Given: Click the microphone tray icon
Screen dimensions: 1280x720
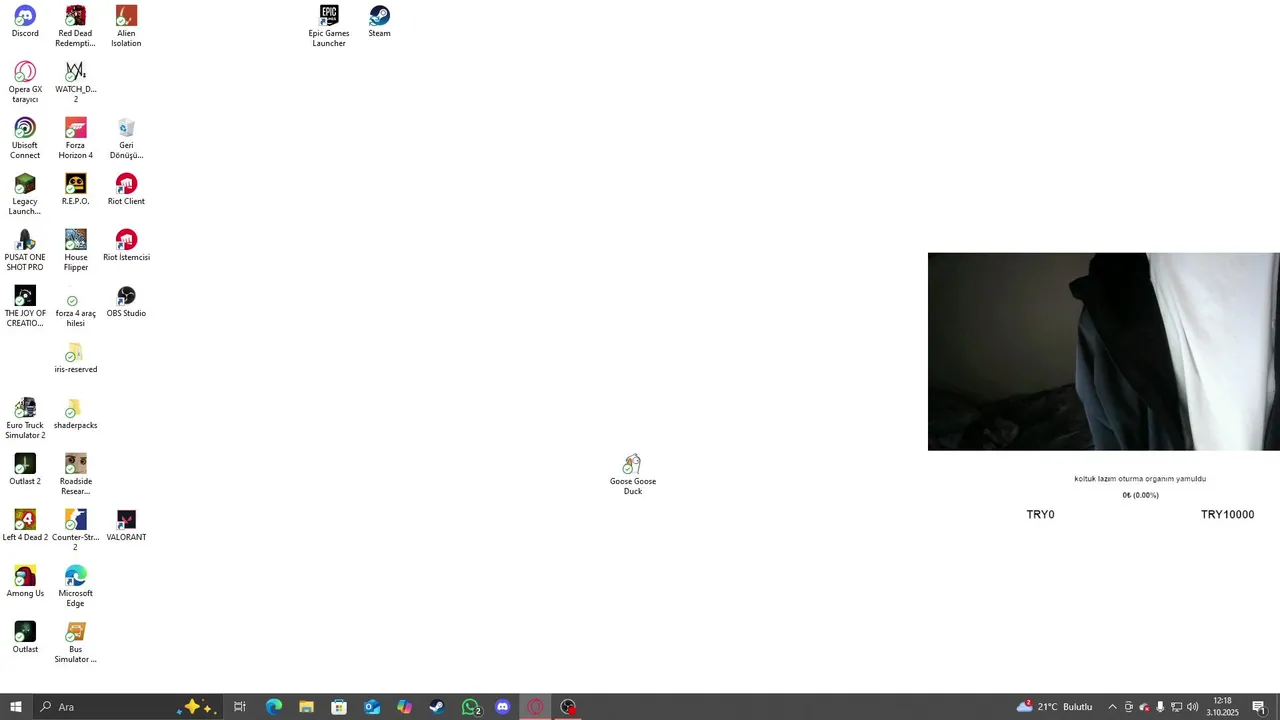Looking at the screenshot, I should tap(1160, 707).
